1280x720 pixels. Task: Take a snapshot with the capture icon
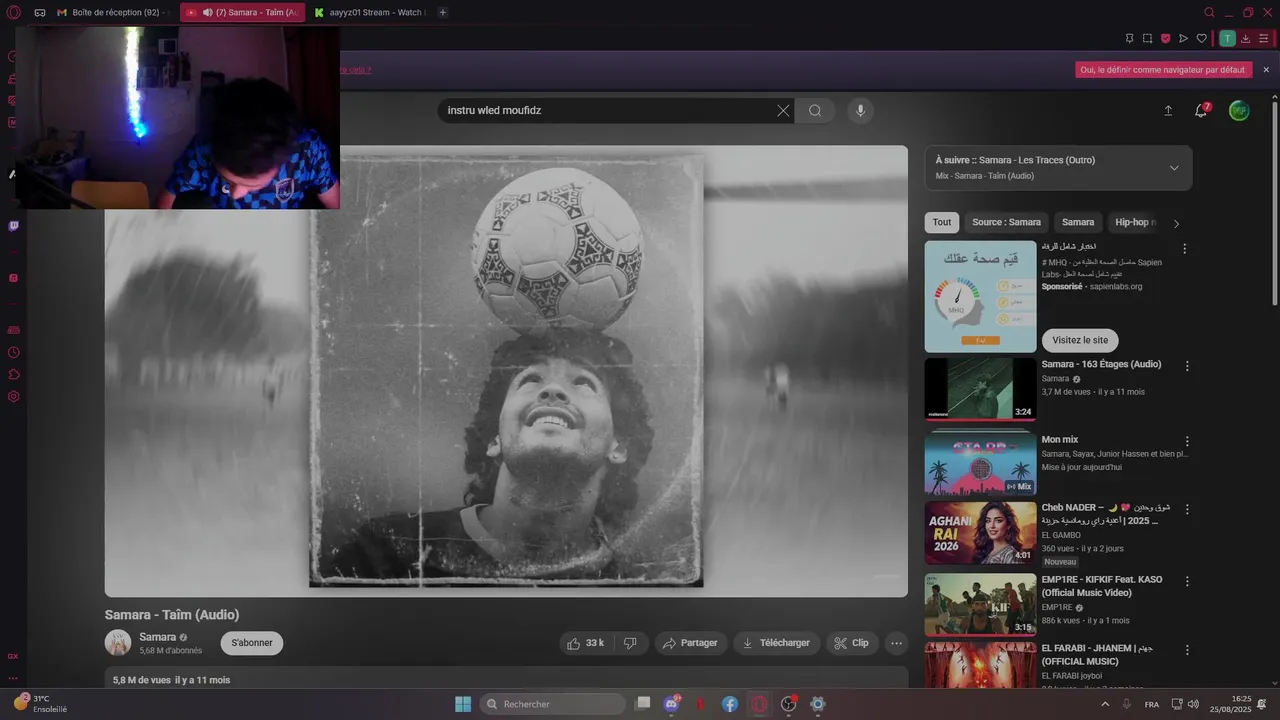(1147, 38)
